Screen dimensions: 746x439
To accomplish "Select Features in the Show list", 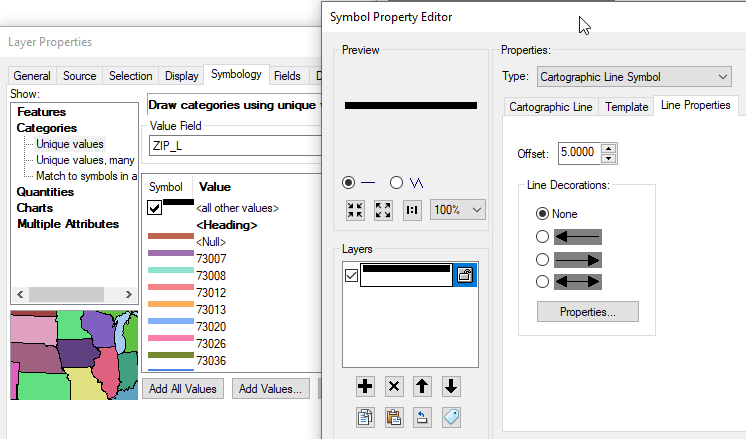I will [x=41, y=112].
